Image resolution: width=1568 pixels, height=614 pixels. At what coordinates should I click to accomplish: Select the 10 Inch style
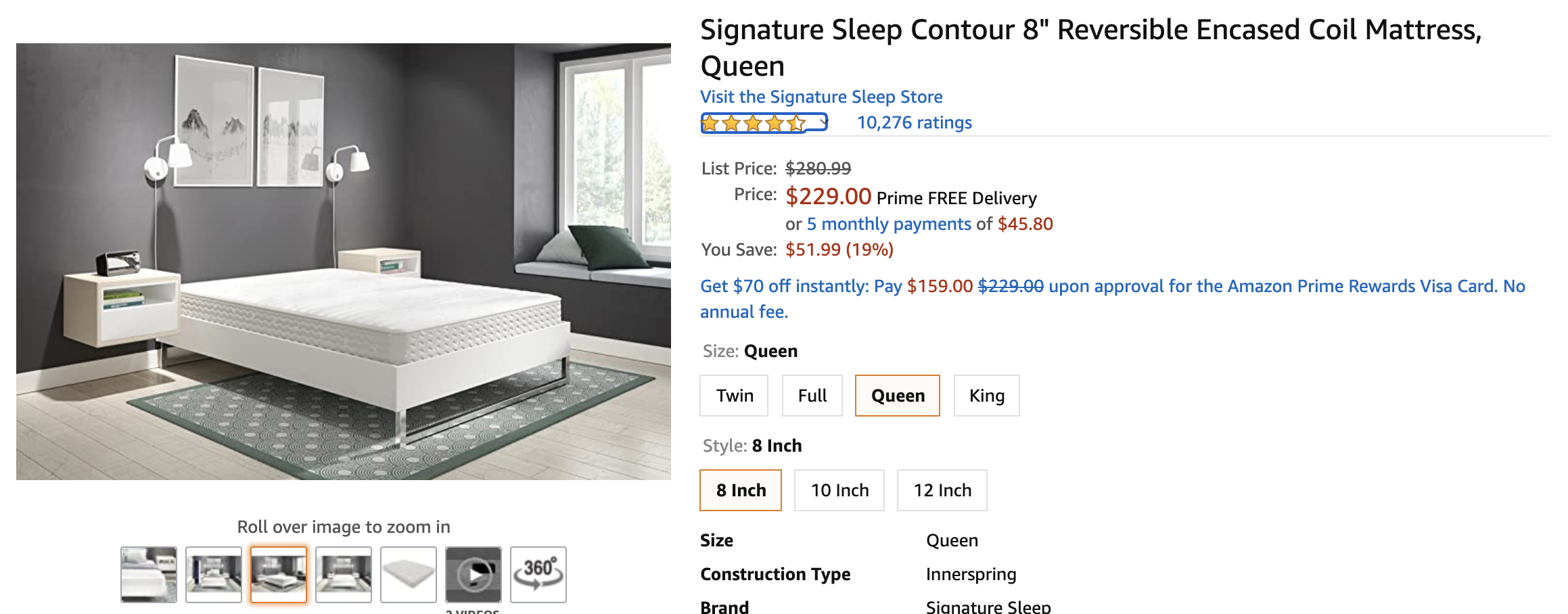[x=839, y=490]
